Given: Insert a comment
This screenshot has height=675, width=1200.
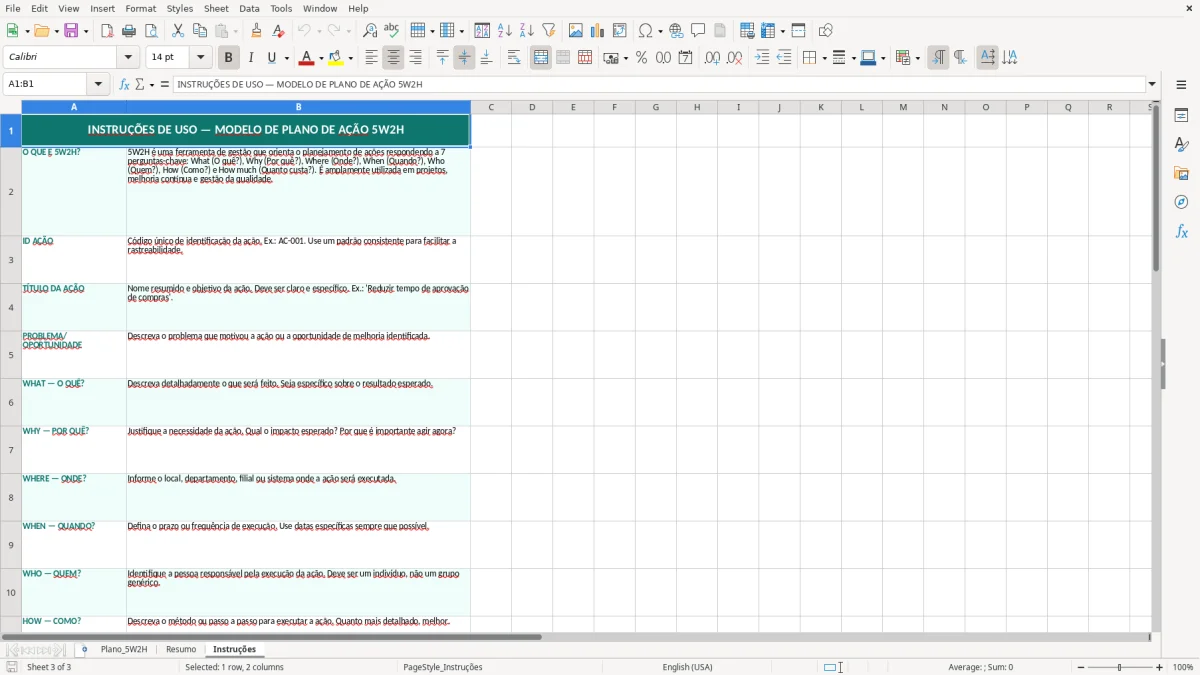Looking at the screenshot, I should click(698, 31).
